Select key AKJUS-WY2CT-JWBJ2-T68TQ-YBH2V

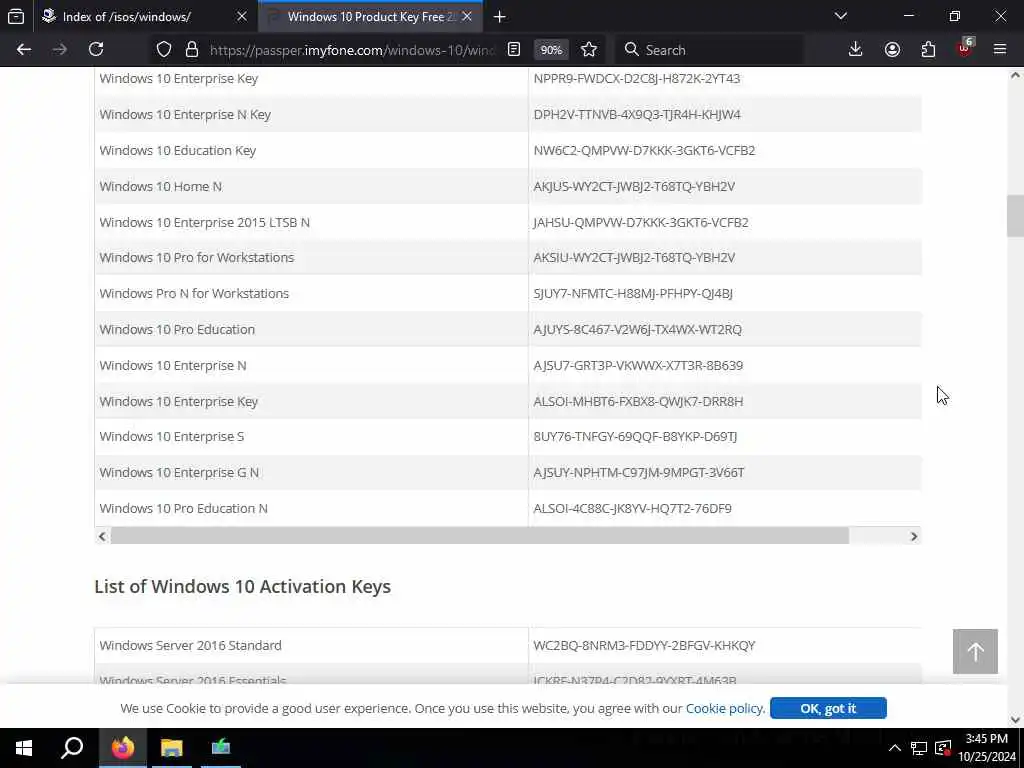click(634, 186)
